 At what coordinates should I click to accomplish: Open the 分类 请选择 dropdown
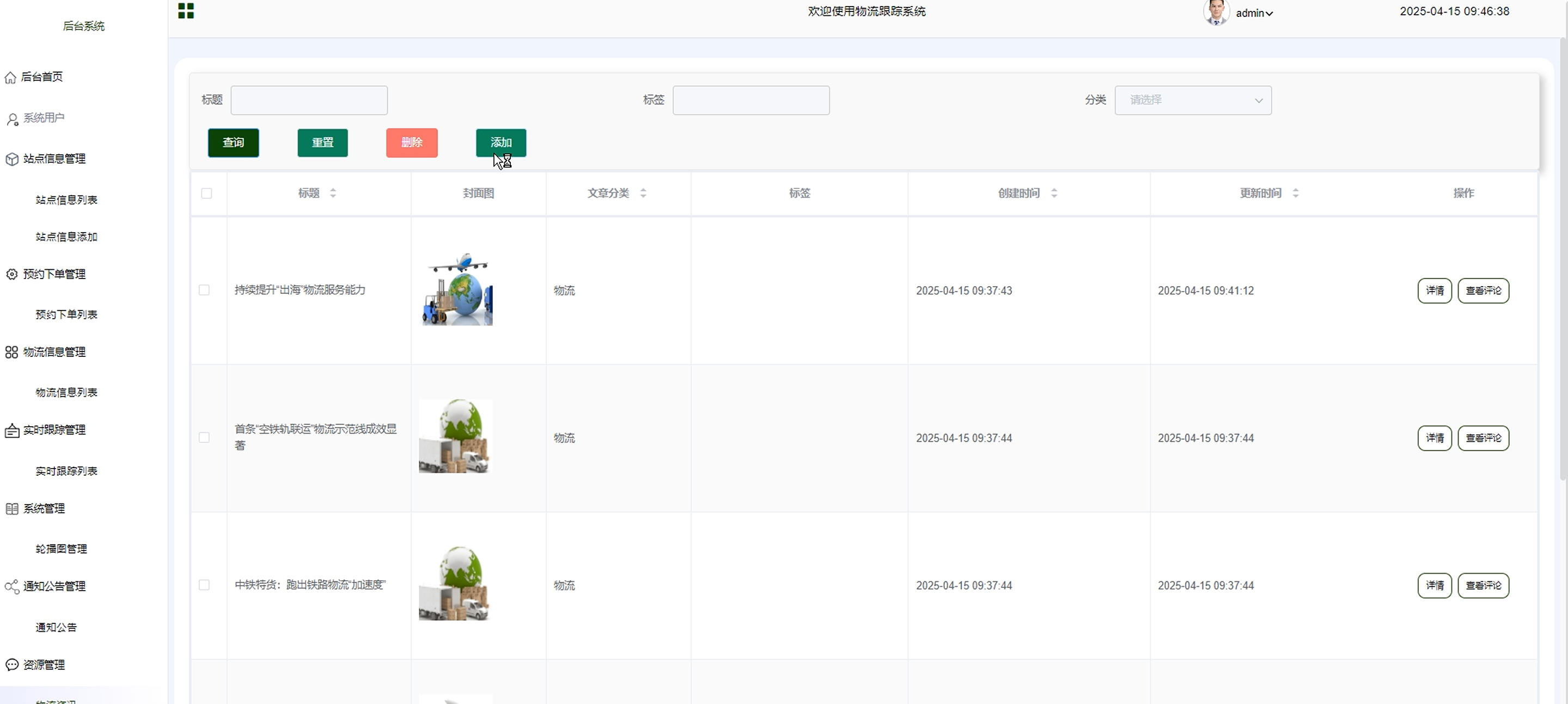click(x=1192, y=100)
